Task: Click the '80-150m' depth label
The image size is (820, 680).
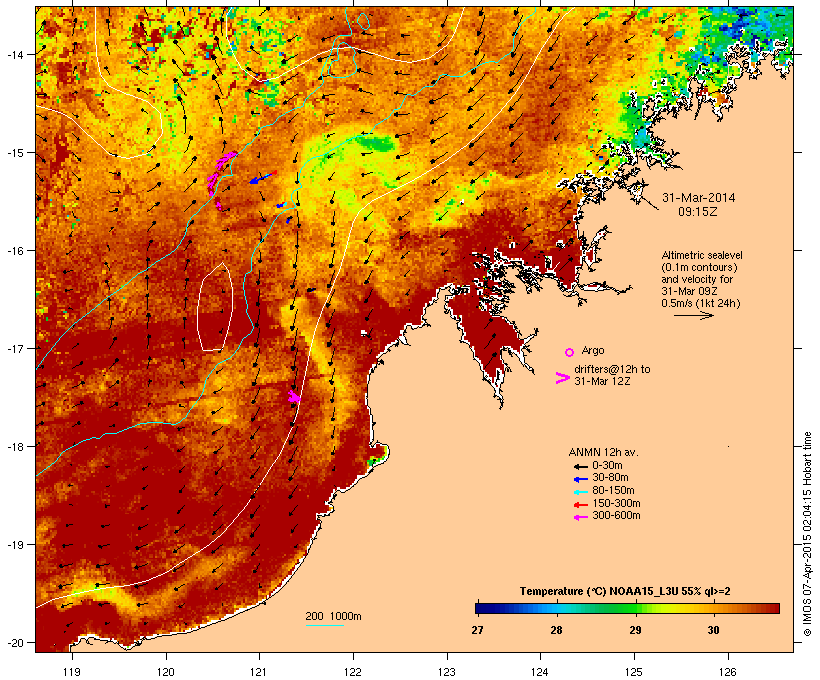Action: pos(613,491)
